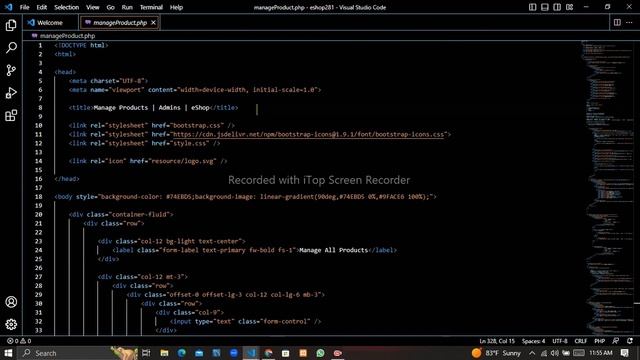This screenshot has height=360, width=640.
Task: Open the Source Control view
Action: pyautogui.click(x=11, y=70)
